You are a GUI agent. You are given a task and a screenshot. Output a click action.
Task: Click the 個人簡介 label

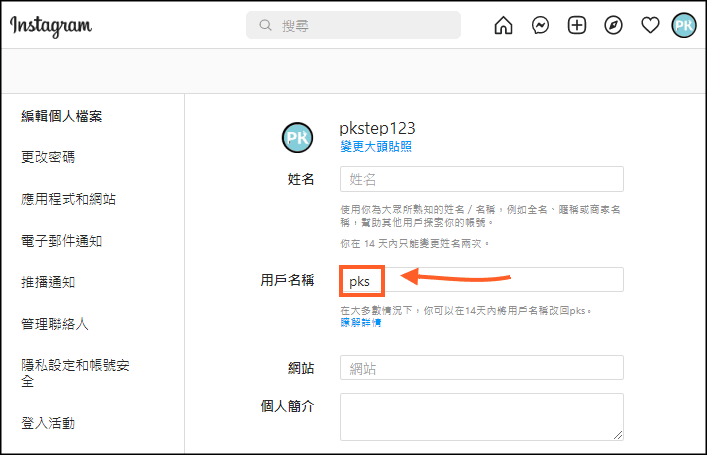tap(287, 406)
